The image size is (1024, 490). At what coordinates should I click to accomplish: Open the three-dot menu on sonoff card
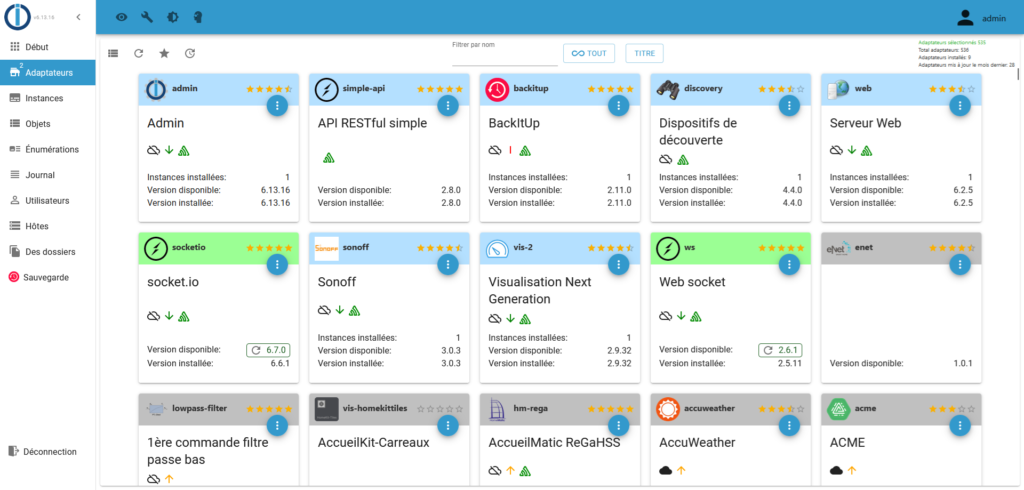point(447,265)
